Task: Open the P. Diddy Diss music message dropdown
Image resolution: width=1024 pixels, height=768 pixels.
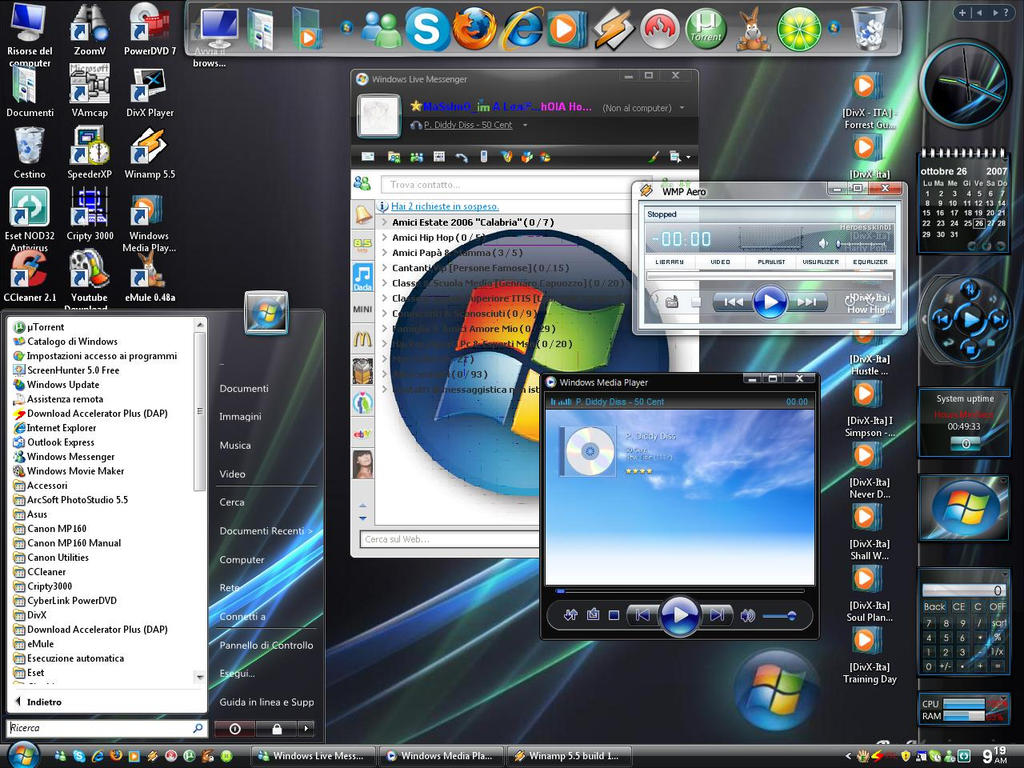Action: tap(525, 125)
